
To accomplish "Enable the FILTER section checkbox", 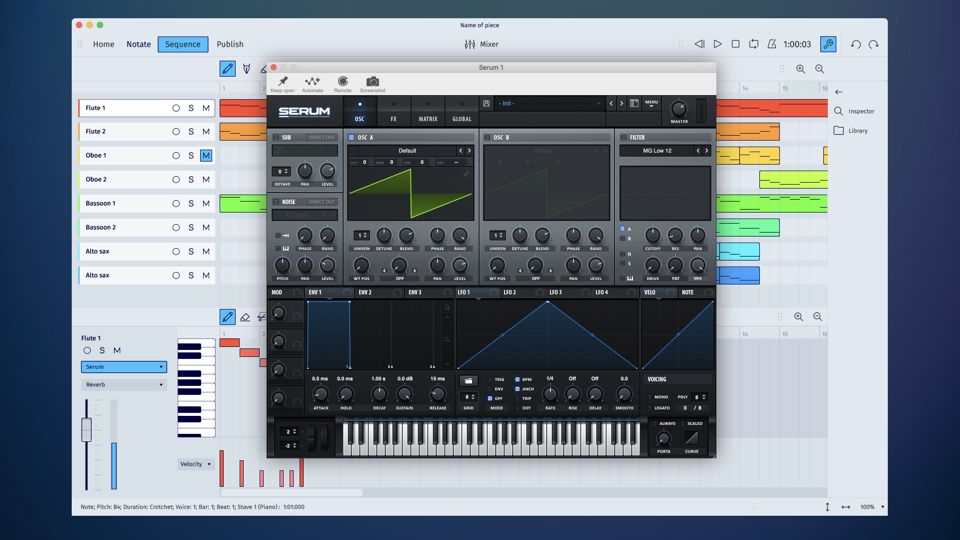I will (x=624, y=138).
